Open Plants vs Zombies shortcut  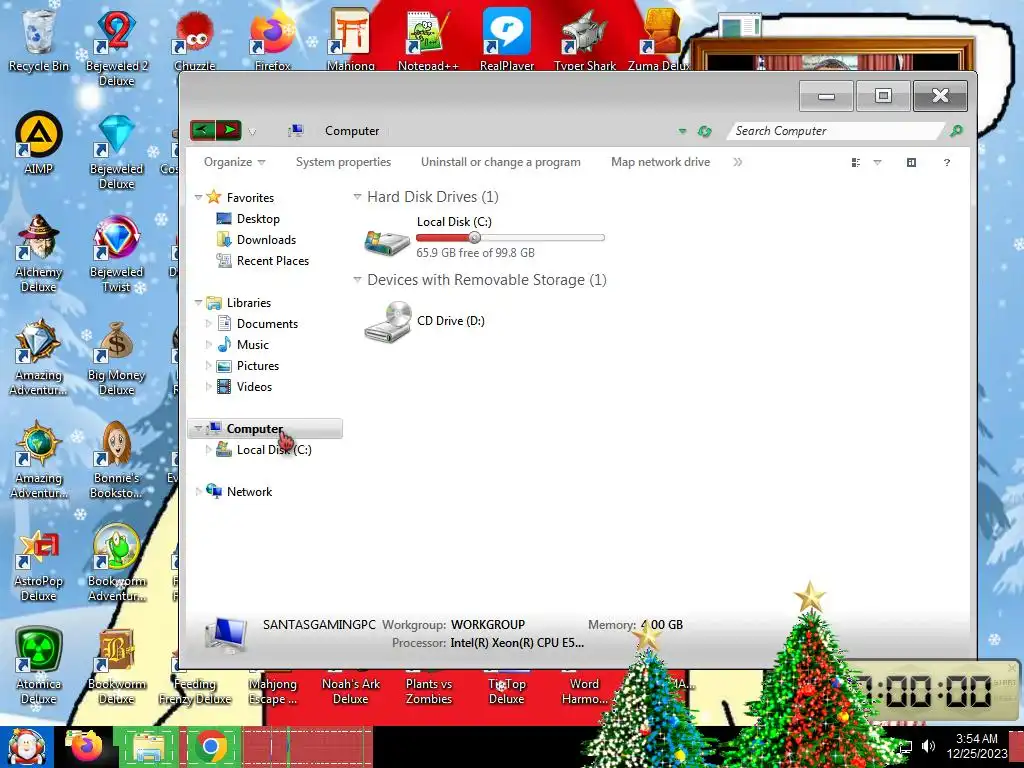click(x=428, y=690)
